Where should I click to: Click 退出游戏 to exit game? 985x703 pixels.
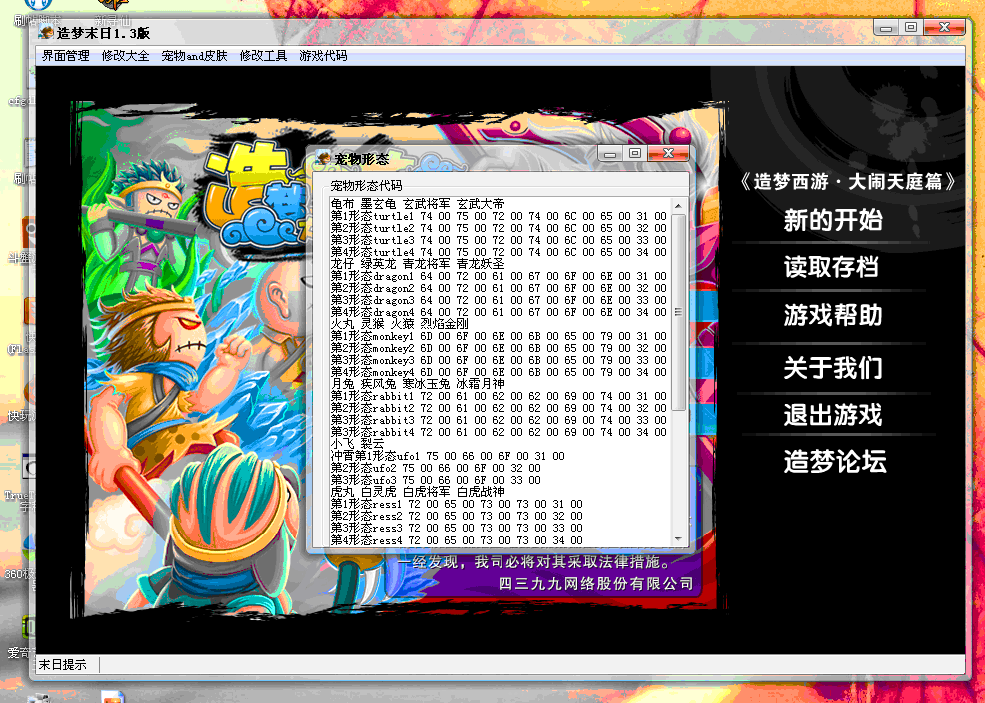[833, 415]
